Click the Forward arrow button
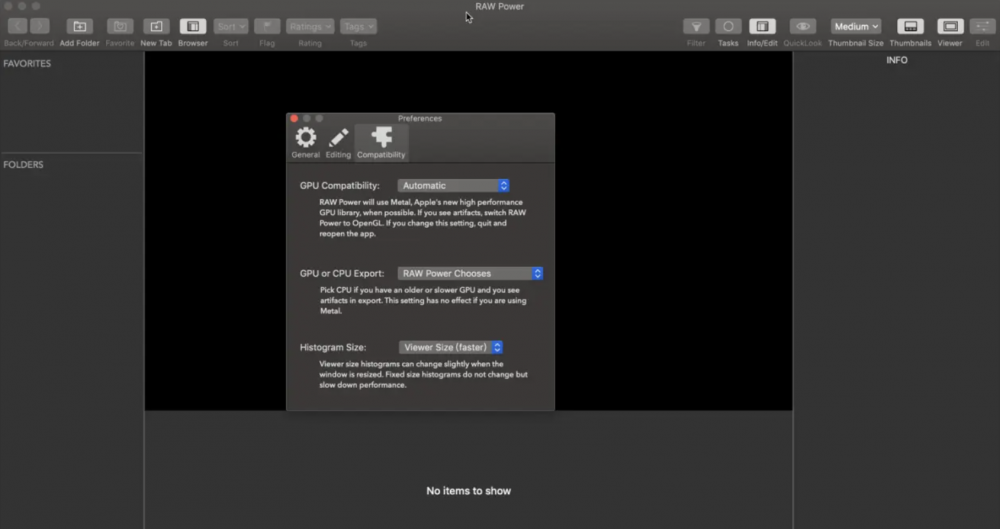The width and height of the screenshot is (1000, 529). click(x=40, y=26)
